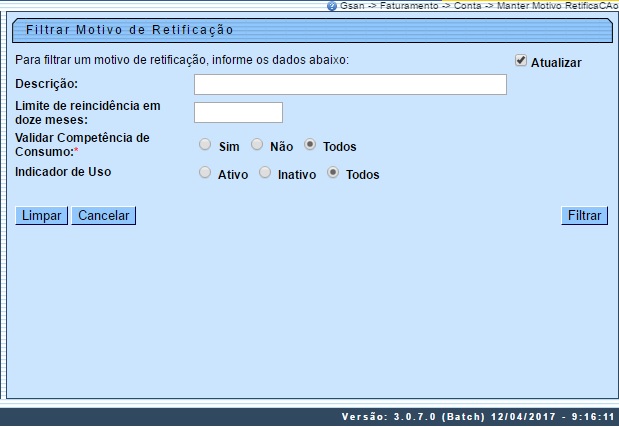Select Todos for Validar Competência de Consumo
The height and width of the screenshot is (427, 619).
[x=310, y=145]
